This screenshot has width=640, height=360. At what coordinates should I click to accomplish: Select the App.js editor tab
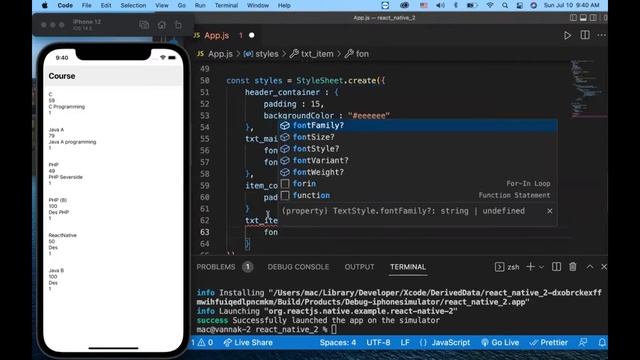(x=217, y=36)
